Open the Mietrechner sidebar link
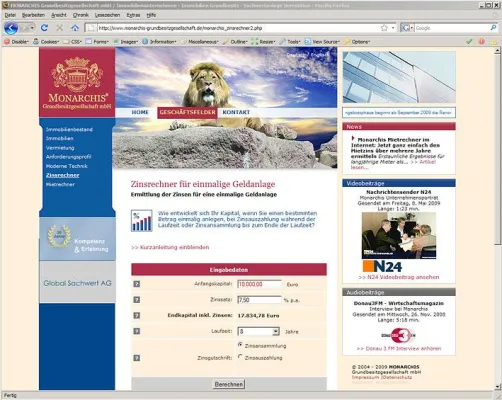502x400 pixels. pos(60,184)
